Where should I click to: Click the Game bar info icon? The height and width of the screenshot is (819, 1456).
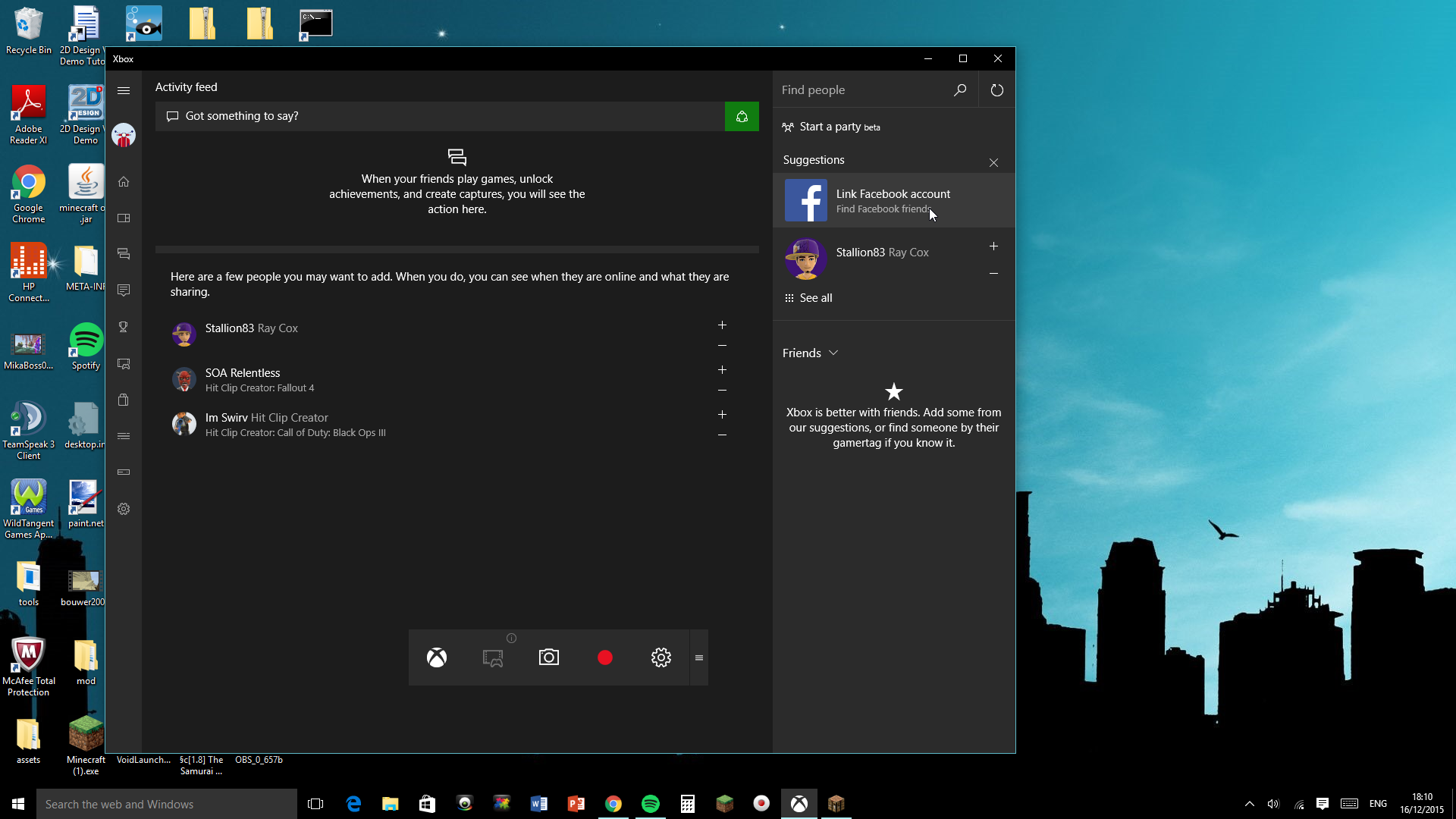tap(512, 638)
